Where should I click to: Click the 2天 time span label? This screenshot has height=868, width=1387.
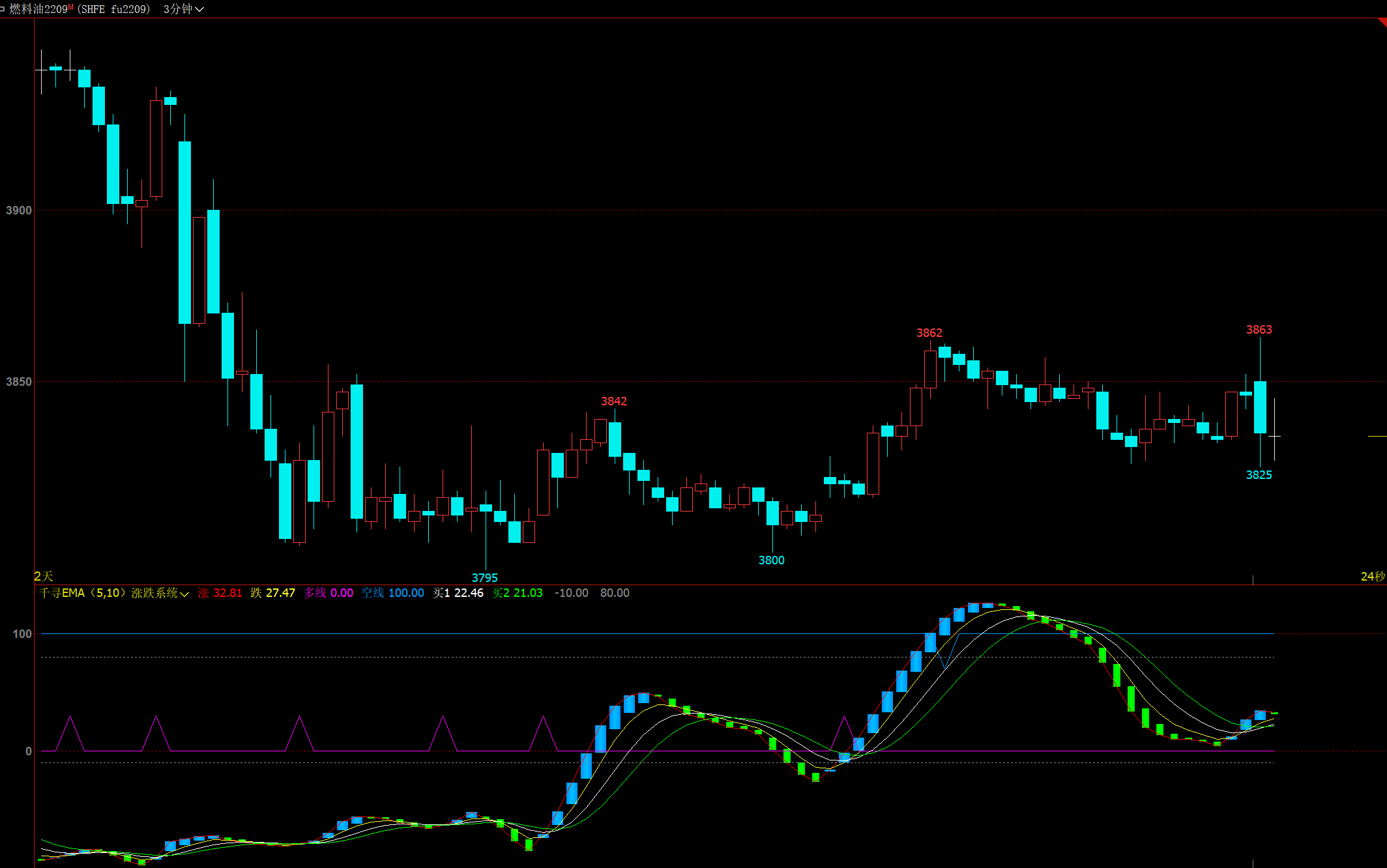43,576
